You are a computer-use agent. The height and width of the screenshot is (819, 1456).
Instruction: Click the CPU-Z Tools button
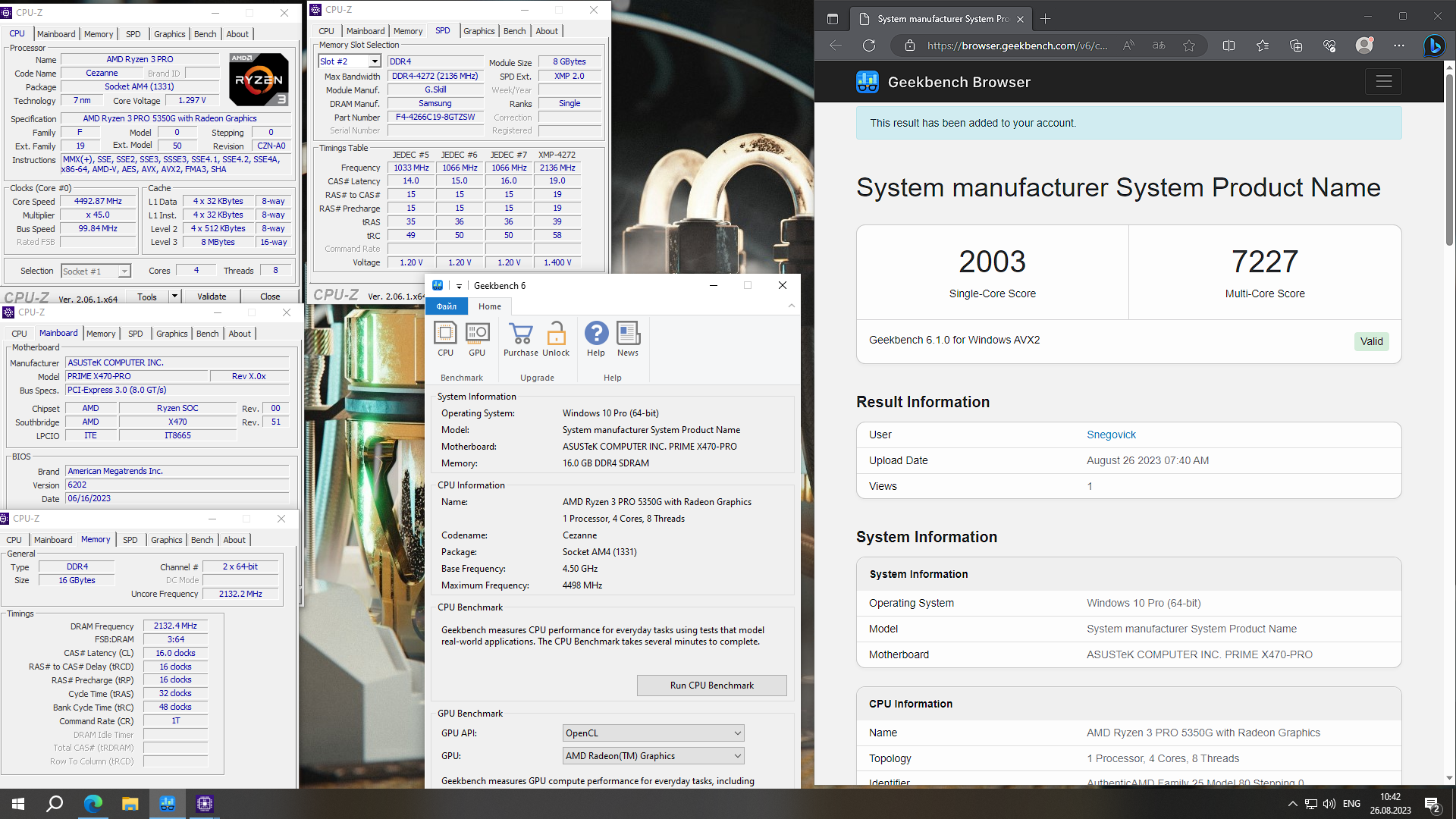(147, 297)
